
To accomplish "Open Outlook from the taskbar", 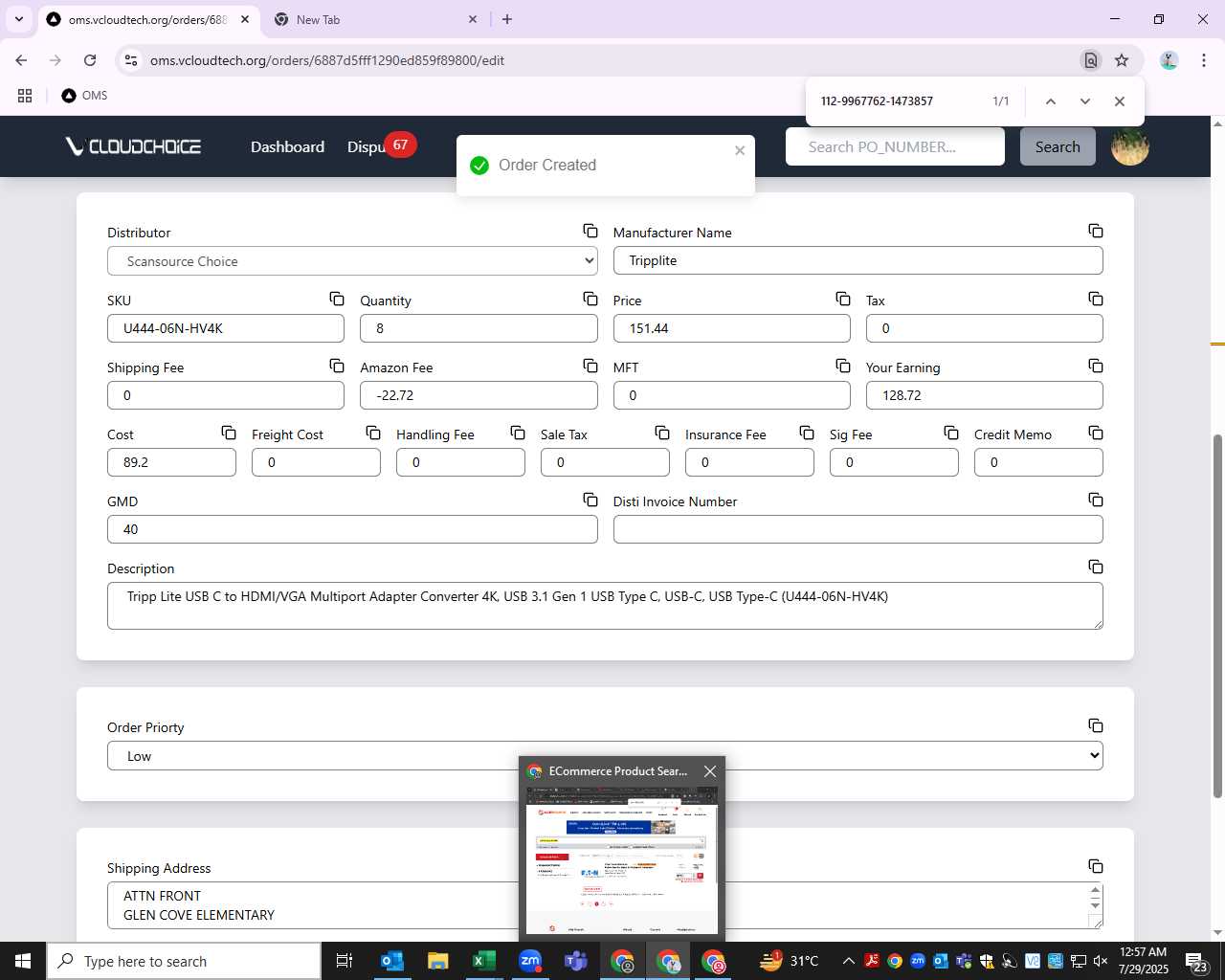I will [x=392, y=961].
